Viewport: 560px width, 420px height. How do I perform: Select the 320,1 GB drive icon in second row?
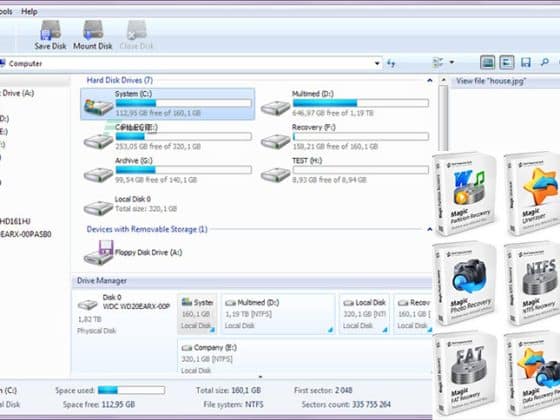tap(98, 141)
